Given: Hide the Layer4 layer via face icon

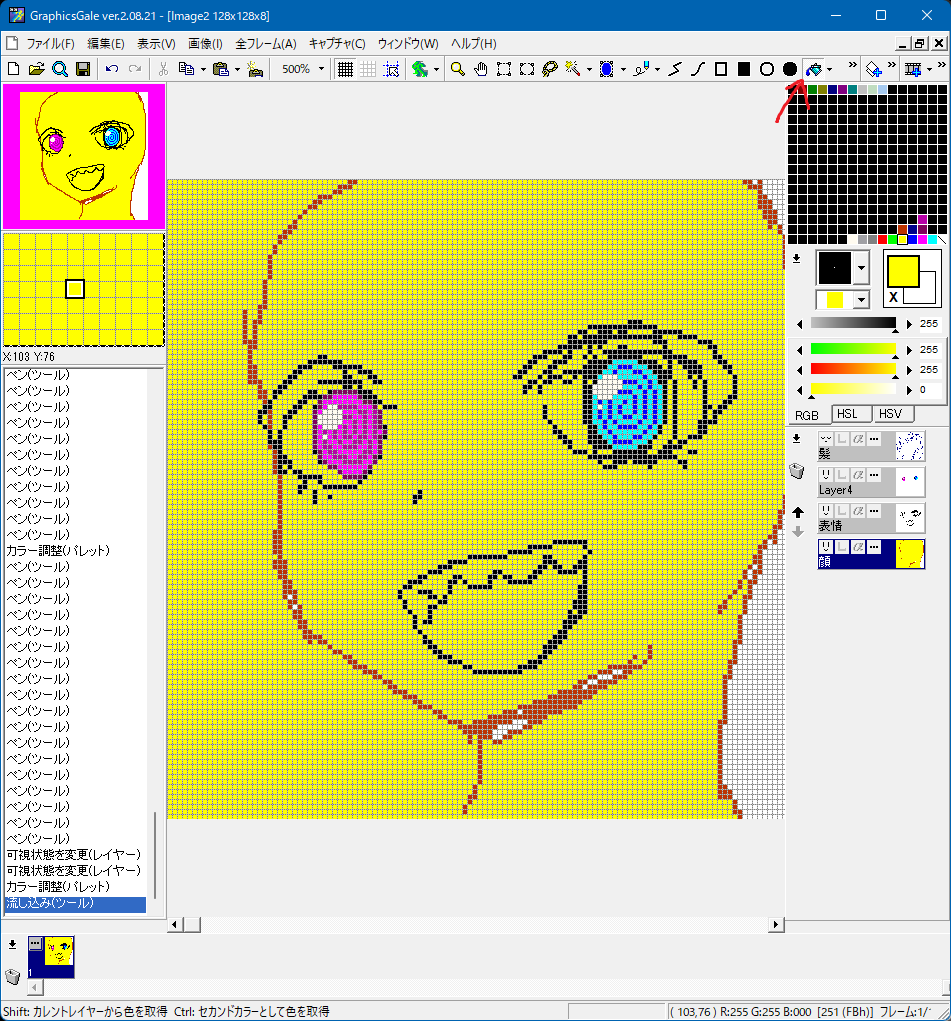Looking at the screenshot, I should (x=826, y=475).
